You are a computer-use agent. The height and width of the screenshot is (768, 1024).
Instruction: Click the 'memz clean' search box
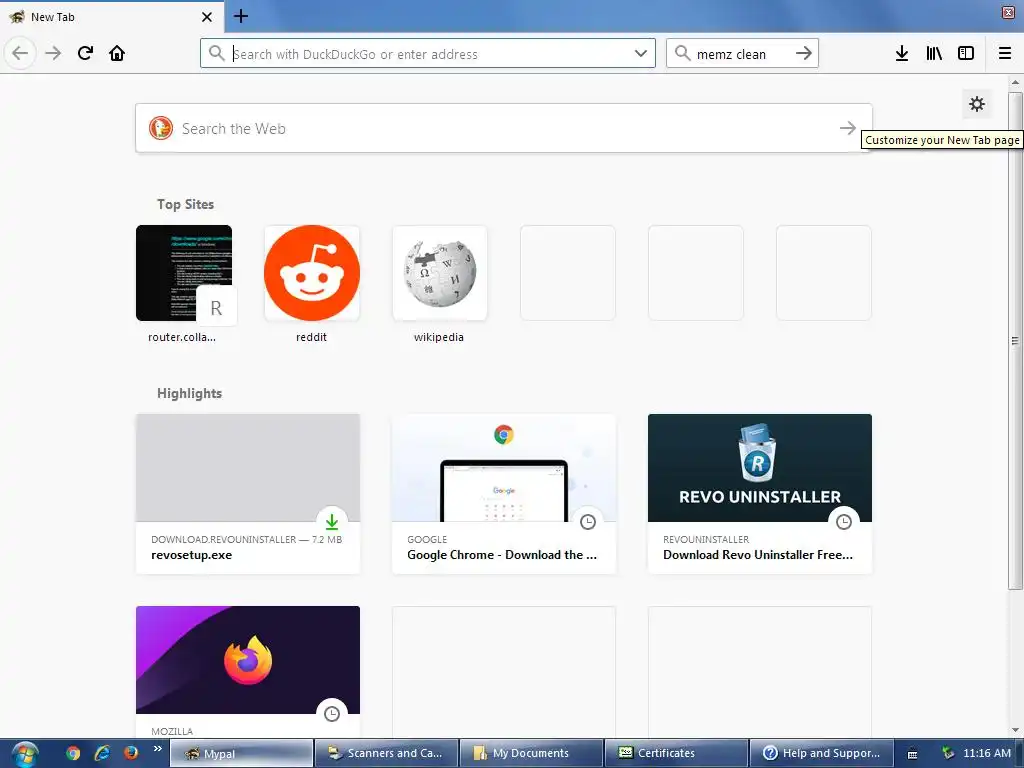coord(742,54)
